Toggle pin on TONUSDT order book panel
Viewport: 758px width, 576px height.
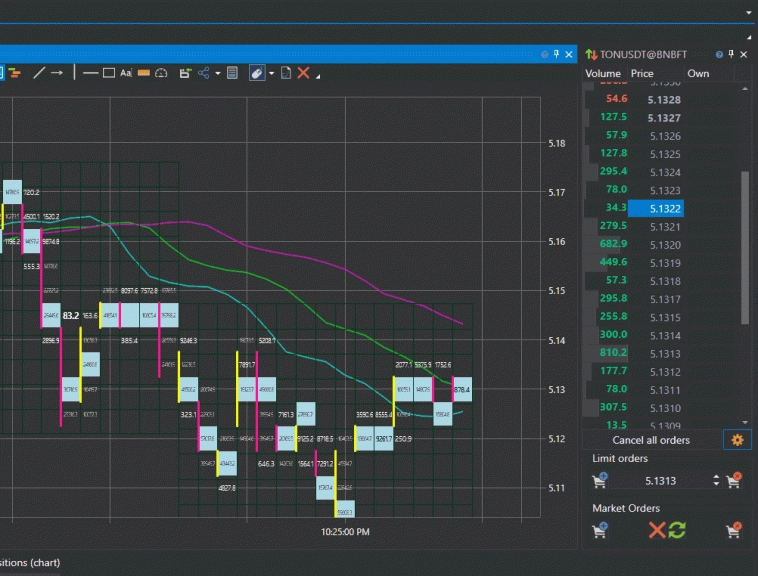pyautogui.click(x=731, y=54)
